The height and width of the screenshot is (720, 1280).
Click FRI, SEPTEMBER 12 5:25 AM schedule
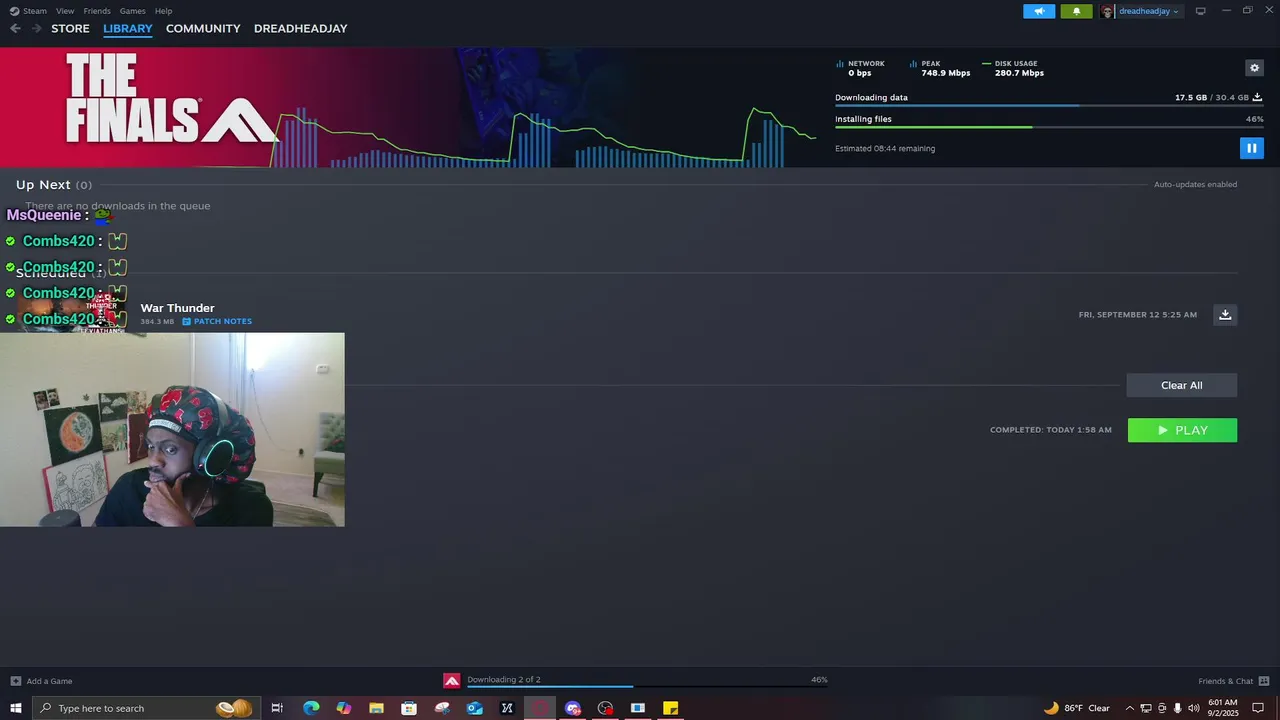(1138, 315)
